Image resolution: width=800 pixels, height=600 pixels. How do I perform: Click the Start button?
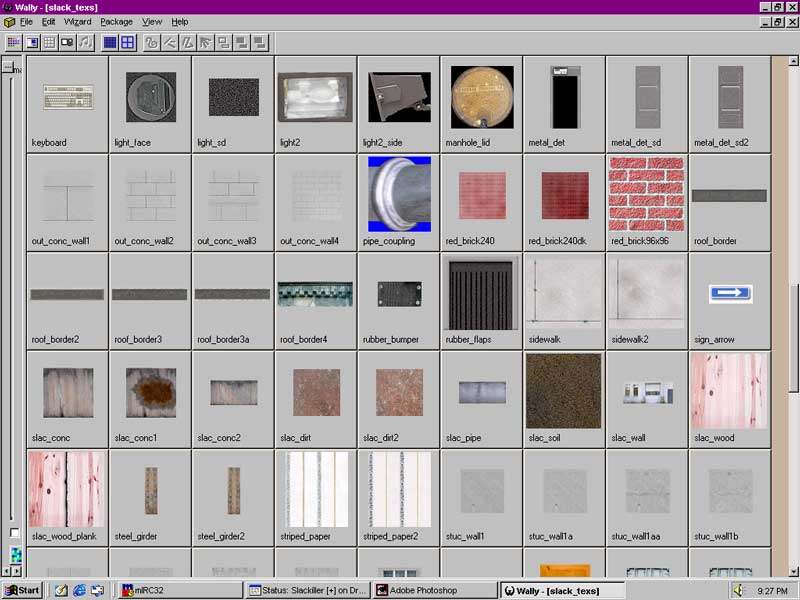pyautogui.click(x=22, y=590)
